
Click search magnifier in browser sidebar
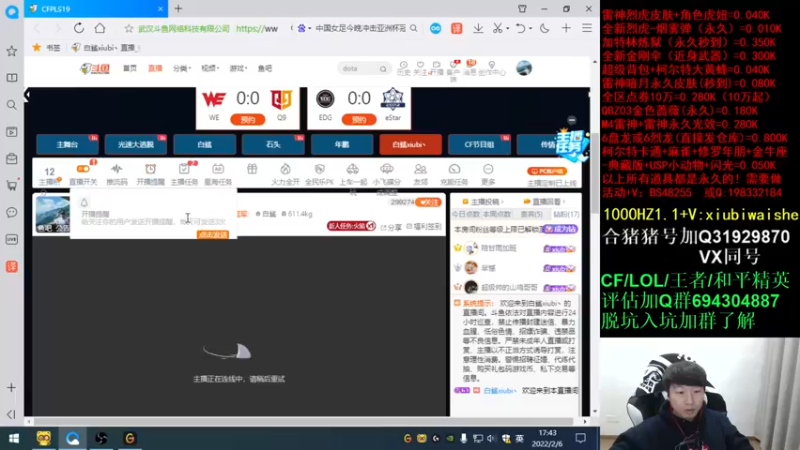[11, 105]
